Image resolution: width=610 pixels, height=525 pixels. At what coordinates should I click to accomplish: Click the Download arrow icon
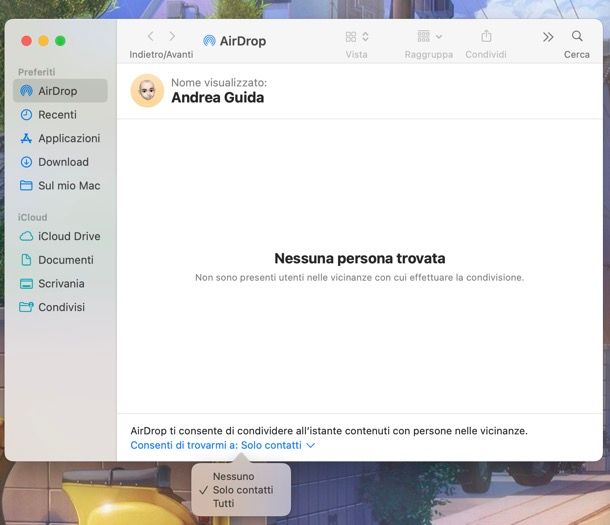(26, 162)
